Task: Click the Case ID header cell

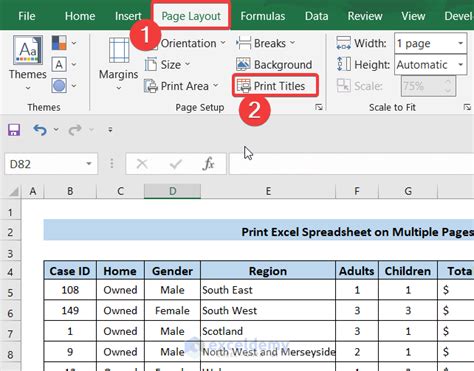Action: point(70,271)
